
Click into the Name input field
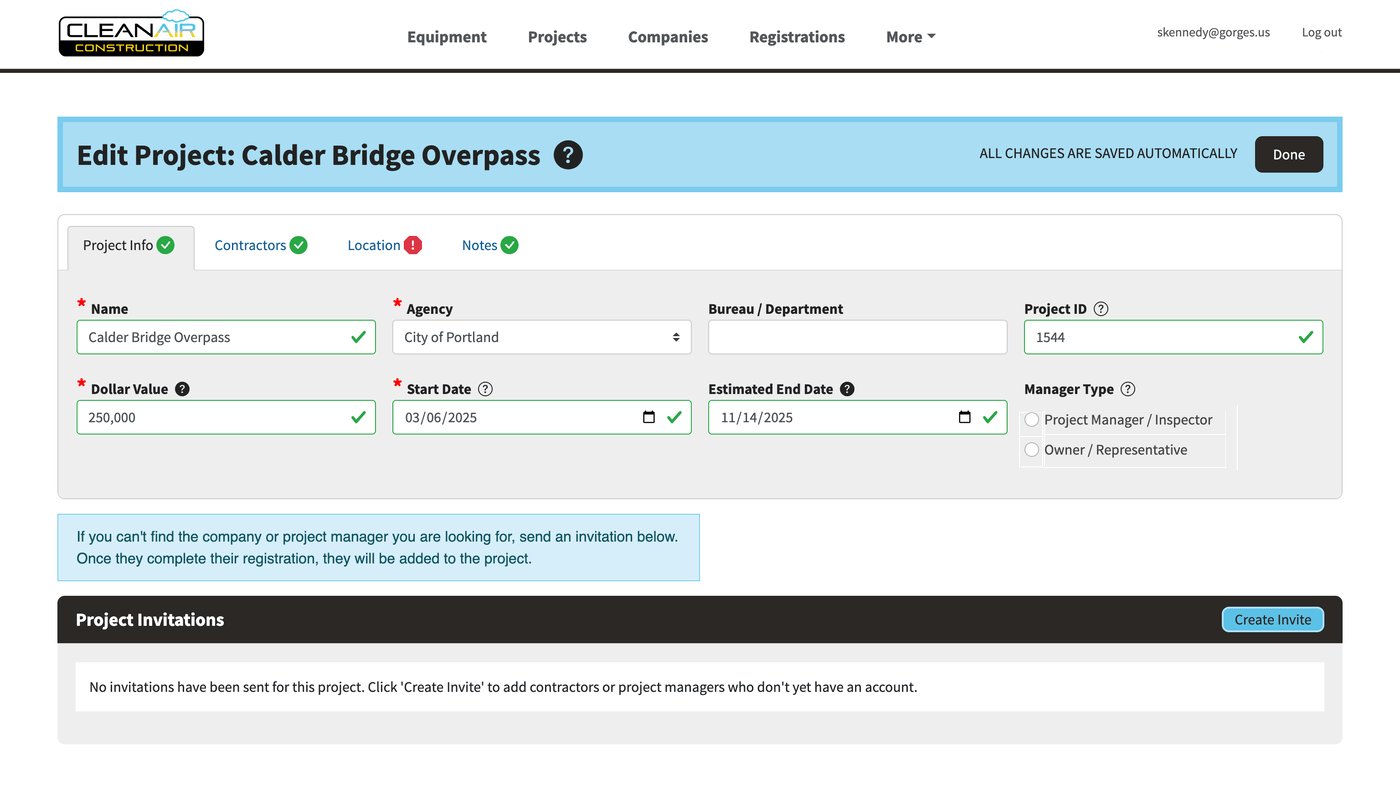[x=226, y=337]
